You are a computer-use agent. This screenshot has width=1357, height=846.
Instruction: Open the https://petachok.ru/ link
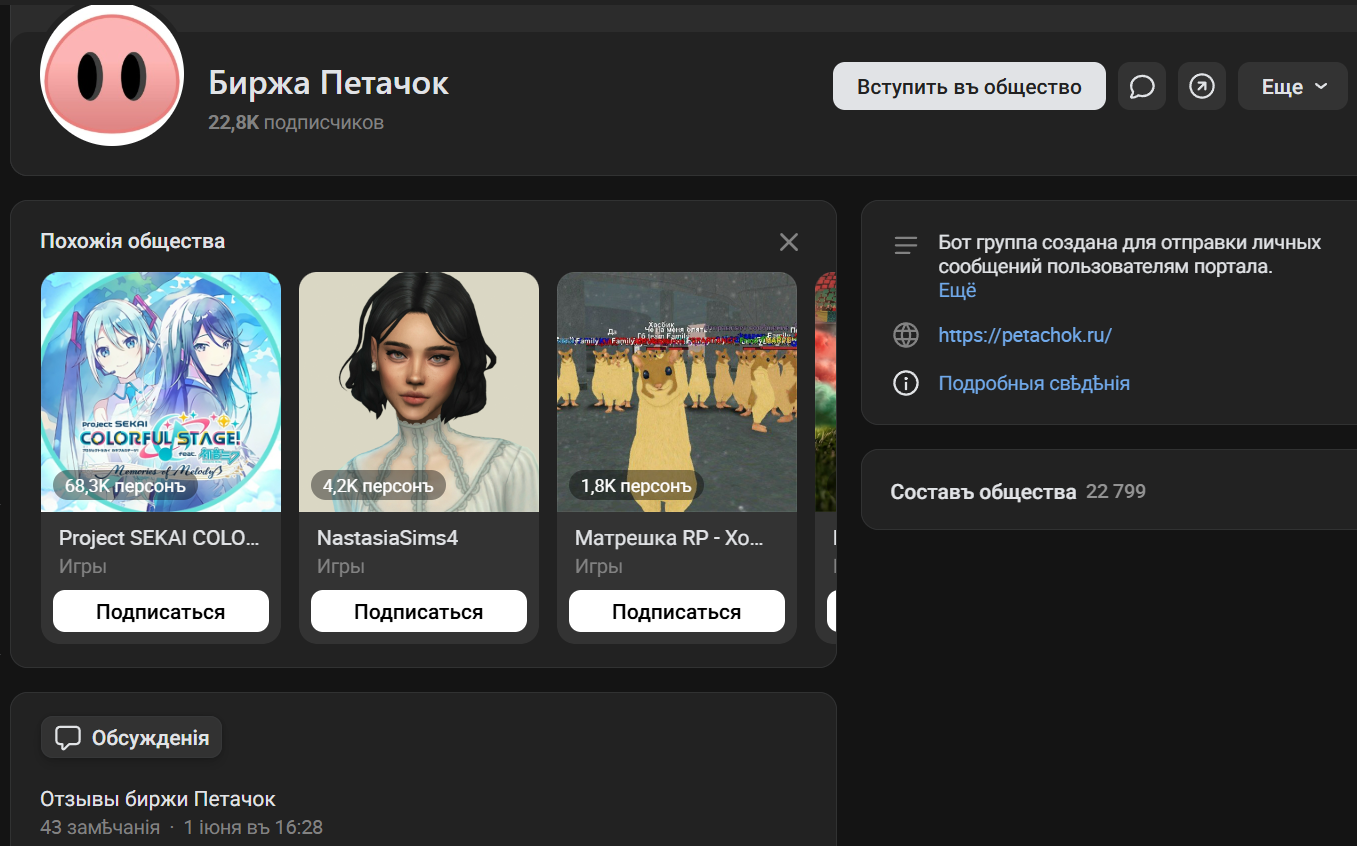pos(1025,335)
